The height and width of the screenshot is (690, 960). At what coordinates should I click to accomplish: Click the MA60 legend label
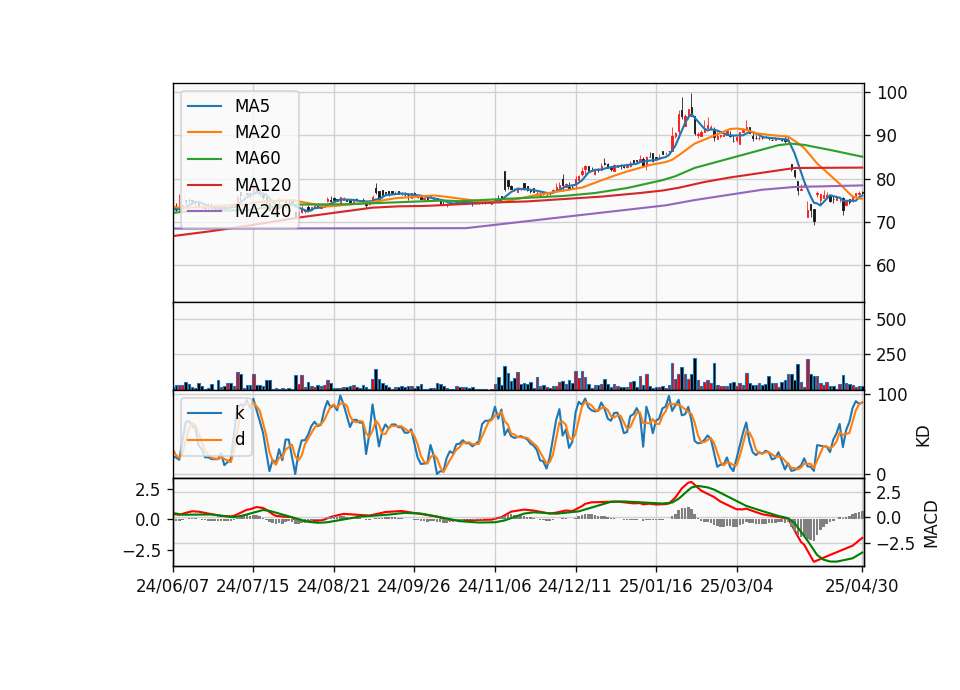[x=258, y=158]
